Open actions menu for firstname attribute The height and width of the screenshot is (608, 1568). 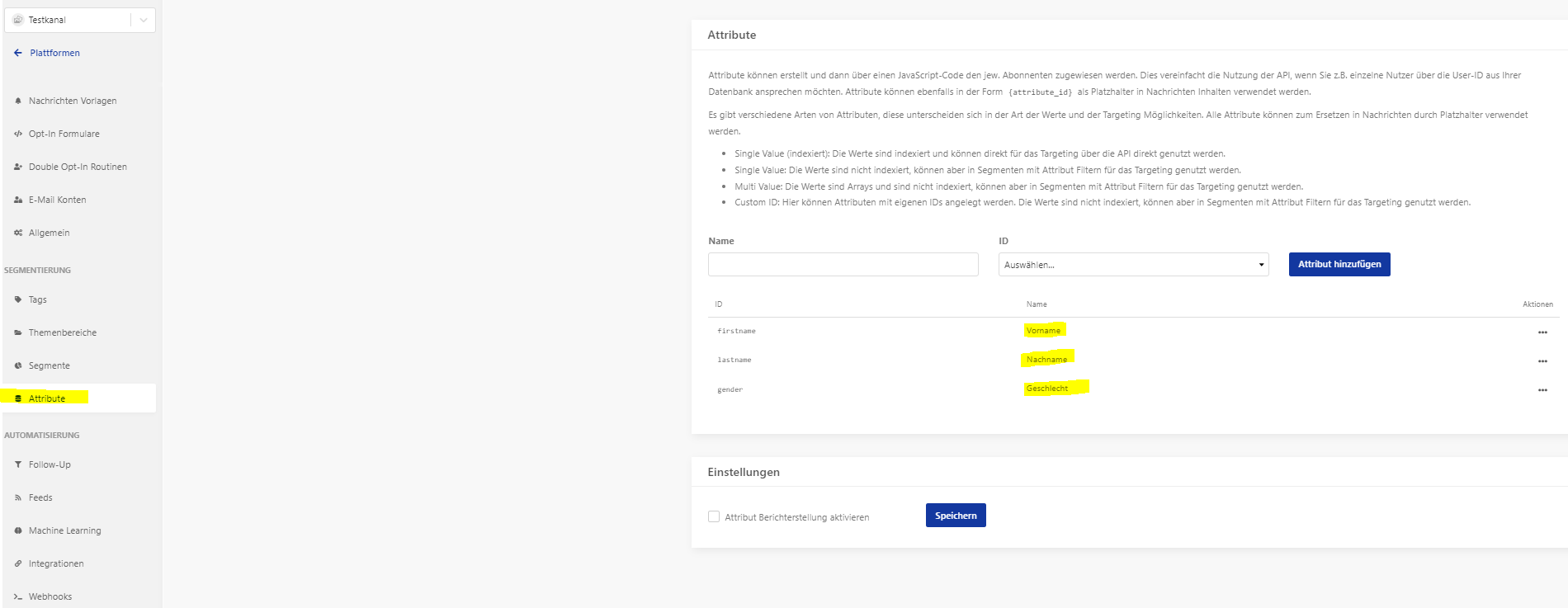pyautogui.click(x=1542, y=332)
